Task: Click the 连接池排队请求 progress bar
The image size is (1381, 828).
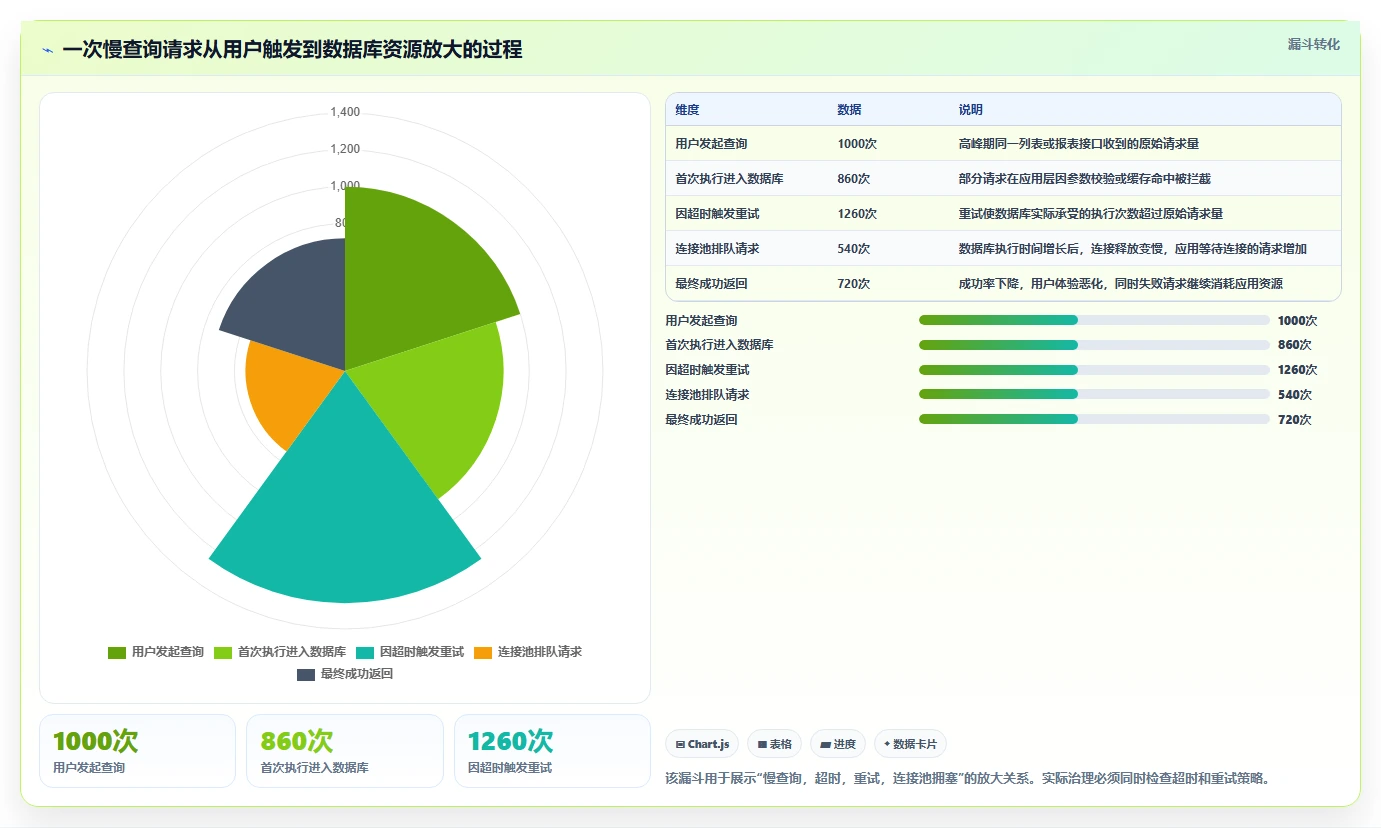Action: [1094, 394]
